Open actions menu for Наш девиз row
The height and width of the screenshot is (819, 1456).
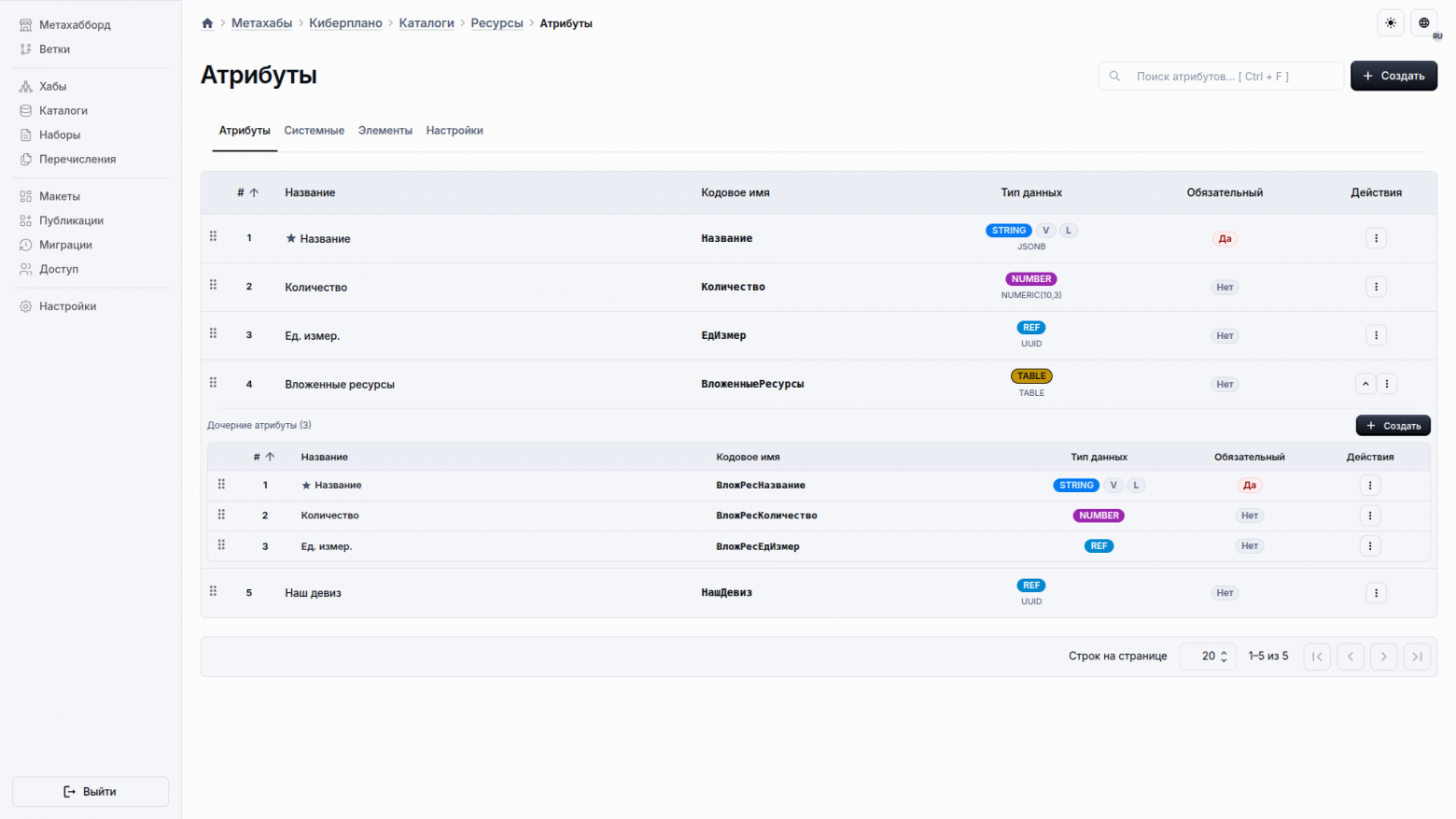1376,593
